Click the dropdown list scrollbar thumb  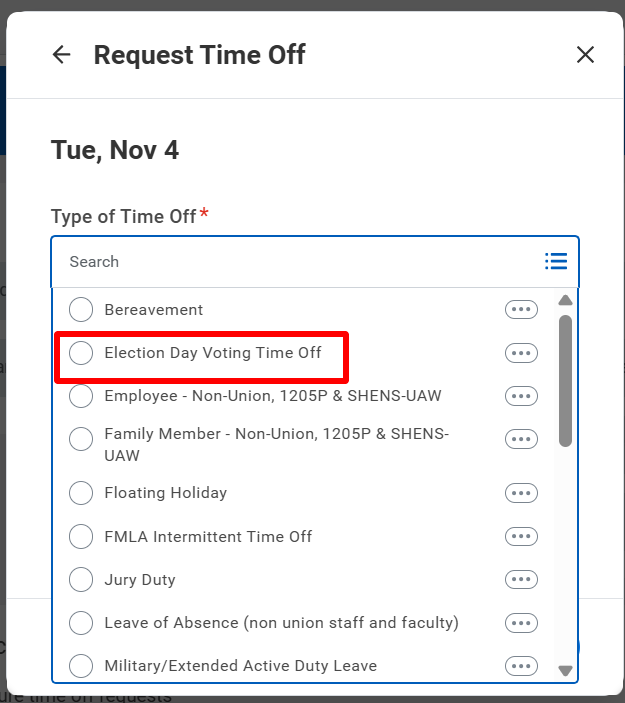pos(565,380)
